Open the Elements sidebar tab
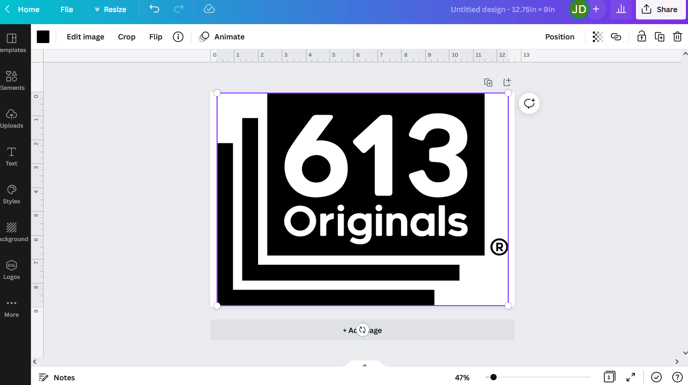 pos(11,81)
